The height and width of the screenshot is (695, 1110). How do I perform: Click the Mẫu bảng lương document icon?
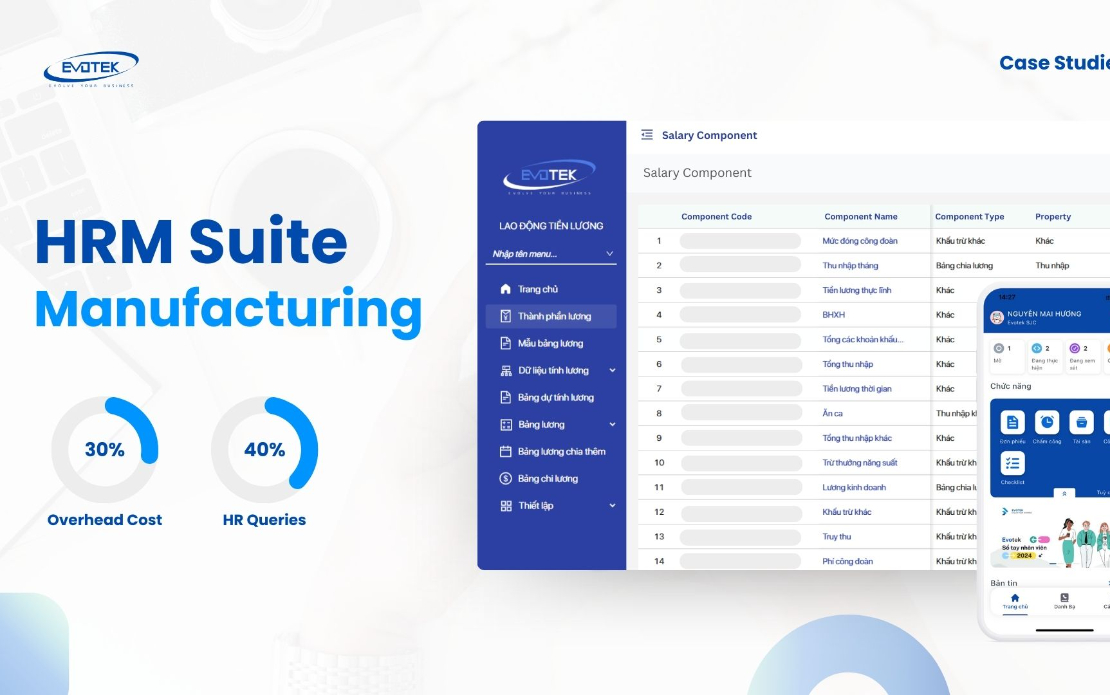[x=505, y=343]
